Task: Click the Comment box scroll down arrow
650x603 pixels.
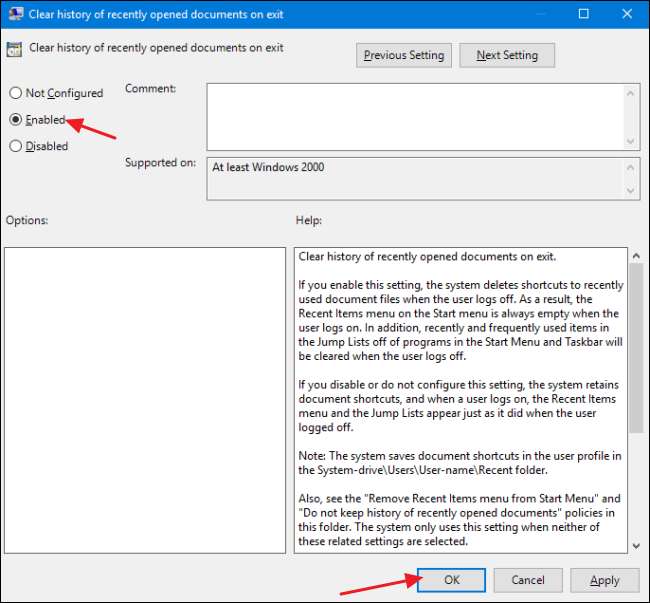Action: tap(631, 141)
